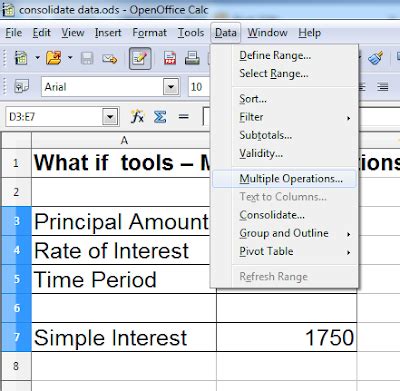This screenshot has width=400, height=391.
Task: Choose Select Range from Data menu
Action: coord(284,73)
